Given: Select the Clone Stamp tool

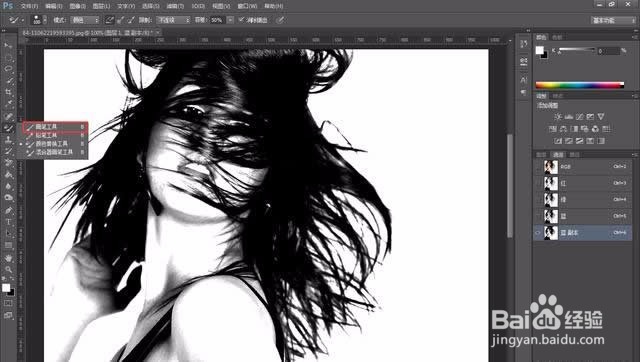Looking at the screenshot, I should click(x=8, y=140).
